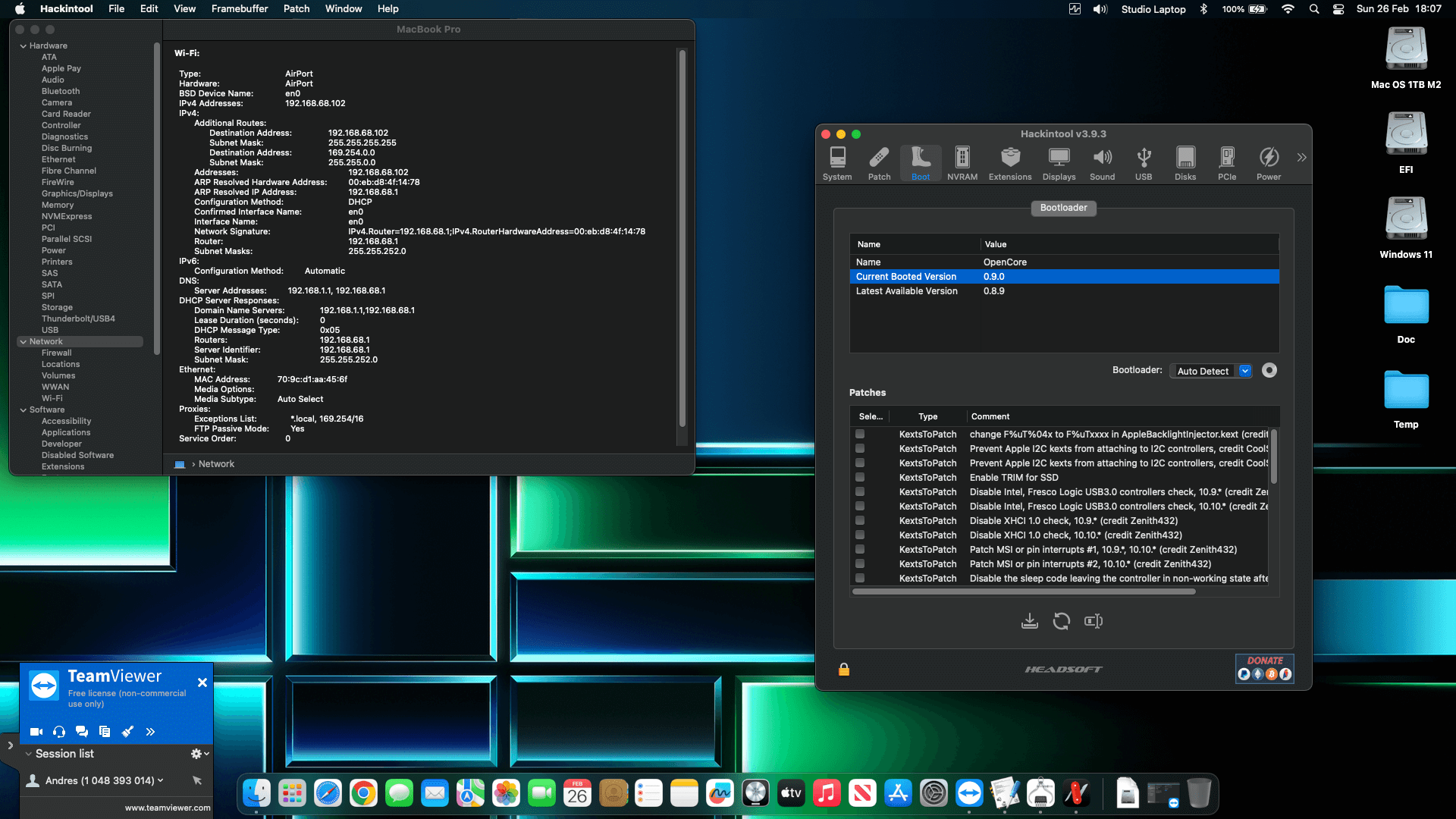
Task: Open Launchpad from the Dock
Action: click(293, 794)
